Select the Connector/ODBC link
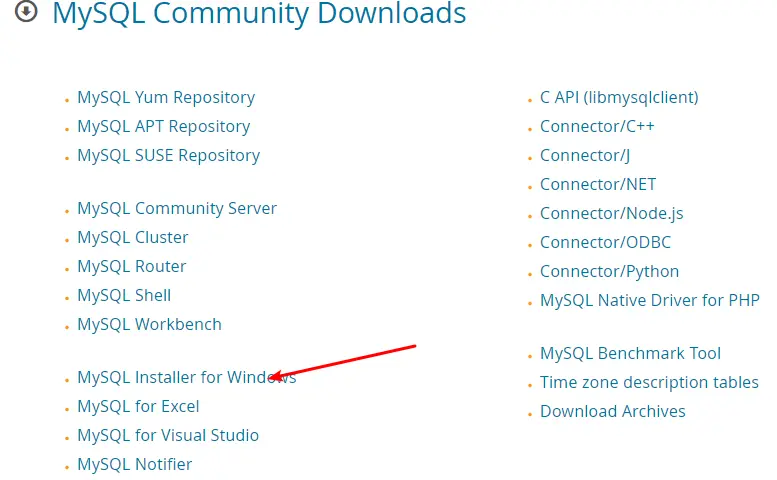The width and height of the screenshot is (777, 480). click(x=605, y=242)
